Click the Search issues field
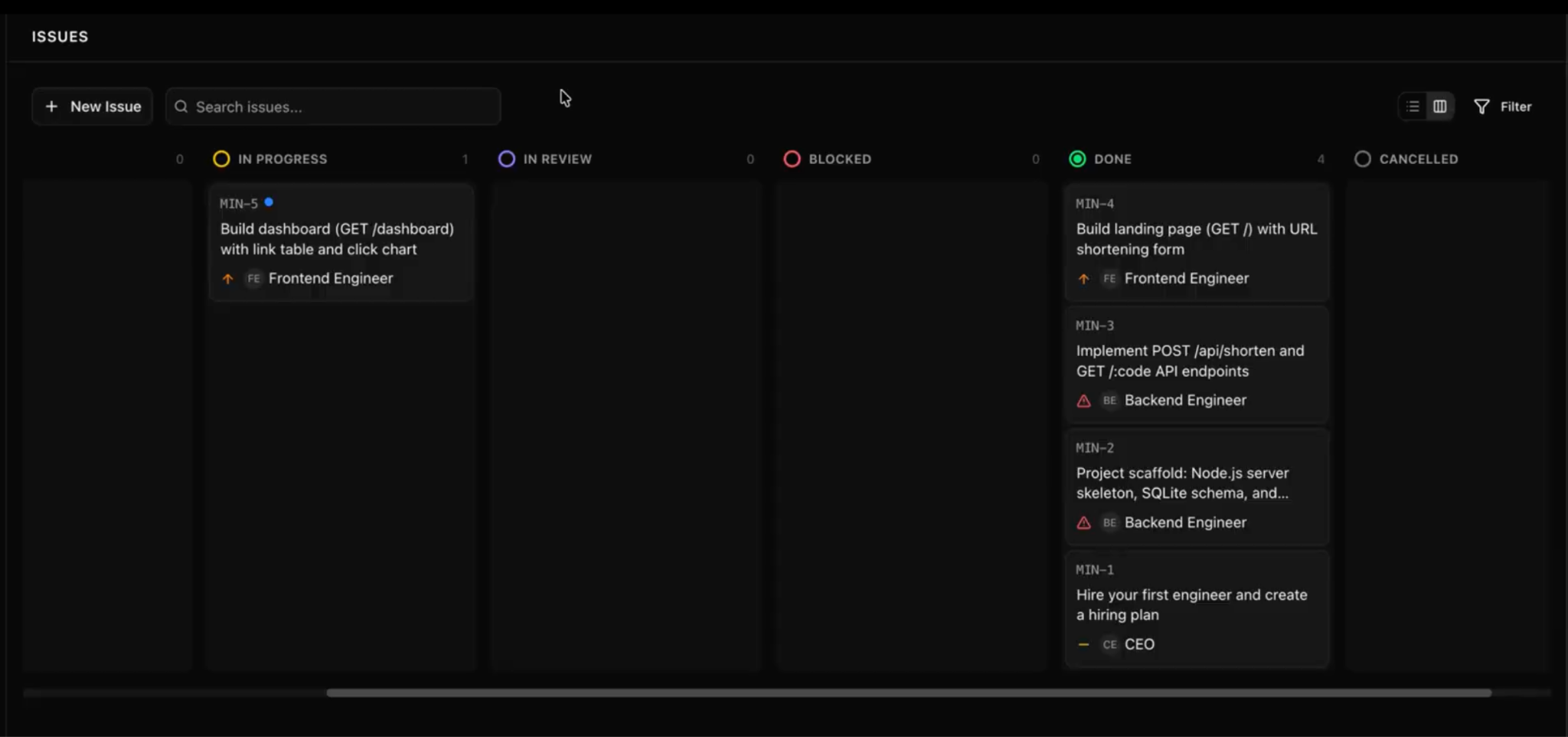 [x=332, y=106]
